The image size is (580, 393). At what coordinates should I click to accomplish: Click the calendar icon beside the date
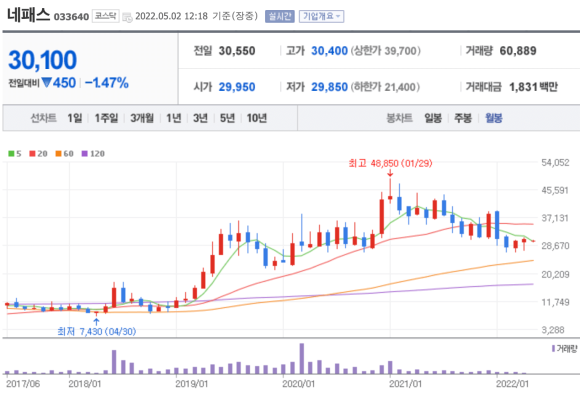click(127, 17)
